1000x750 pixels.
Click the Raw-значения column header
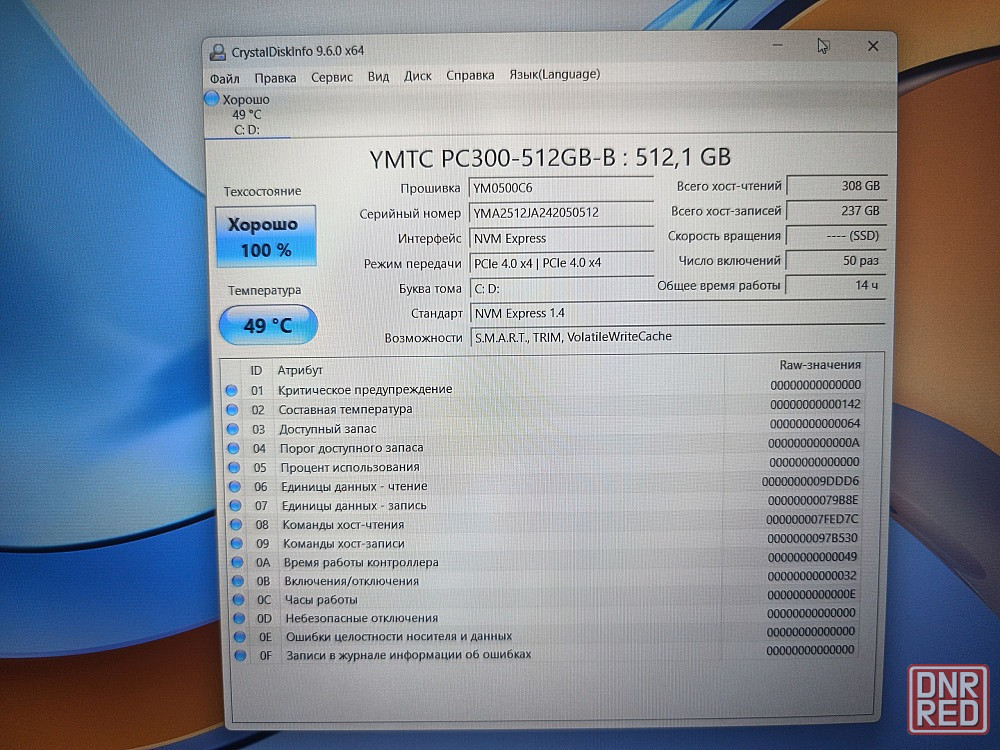point(820,365)
